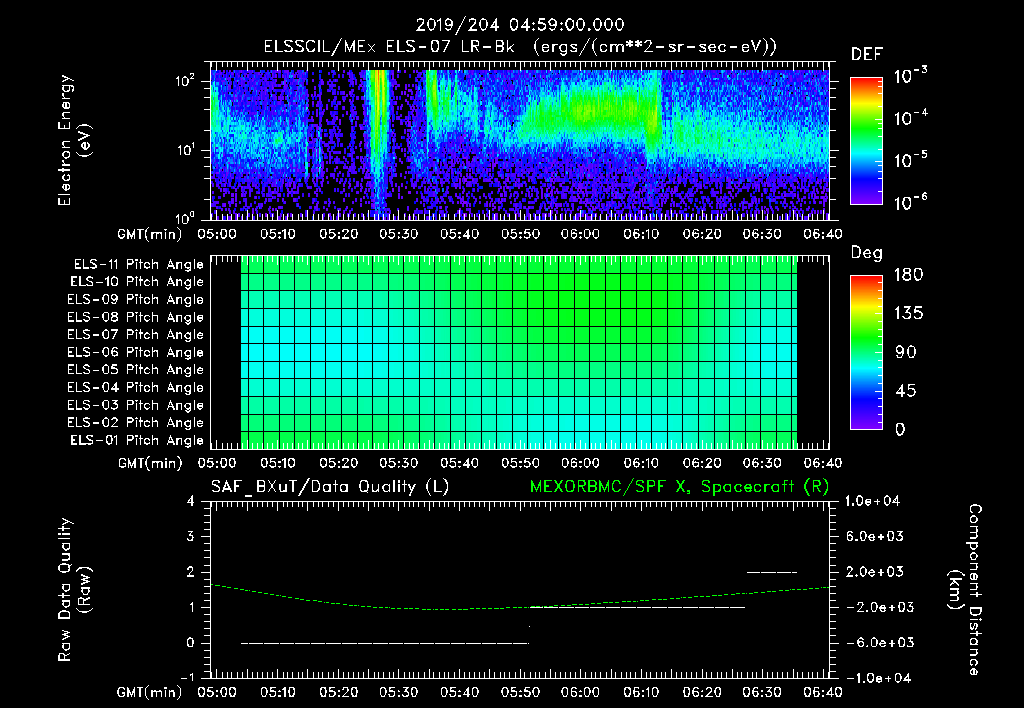The width and height of the screenshot is (1024, 708).
Task: Click 'SAF_BXuT/Data Quality (L)' legend text
Action: pos(330,487)
